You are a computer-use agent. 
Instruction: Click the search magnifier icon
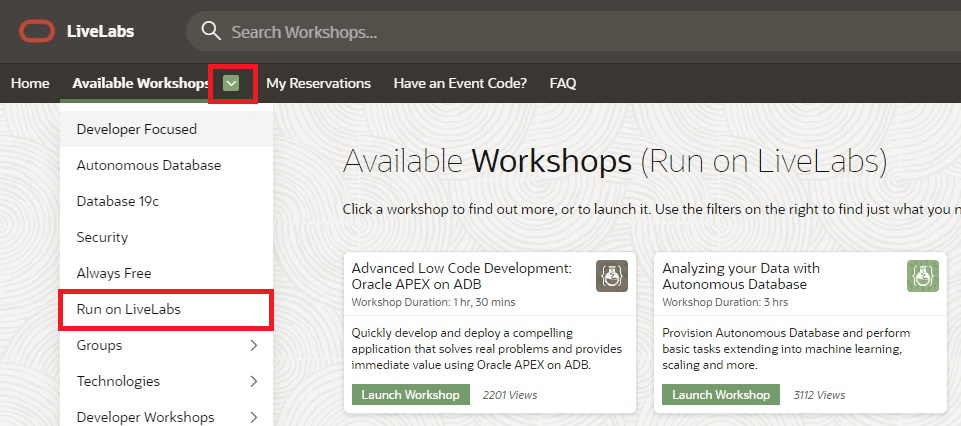click(210, 31)
